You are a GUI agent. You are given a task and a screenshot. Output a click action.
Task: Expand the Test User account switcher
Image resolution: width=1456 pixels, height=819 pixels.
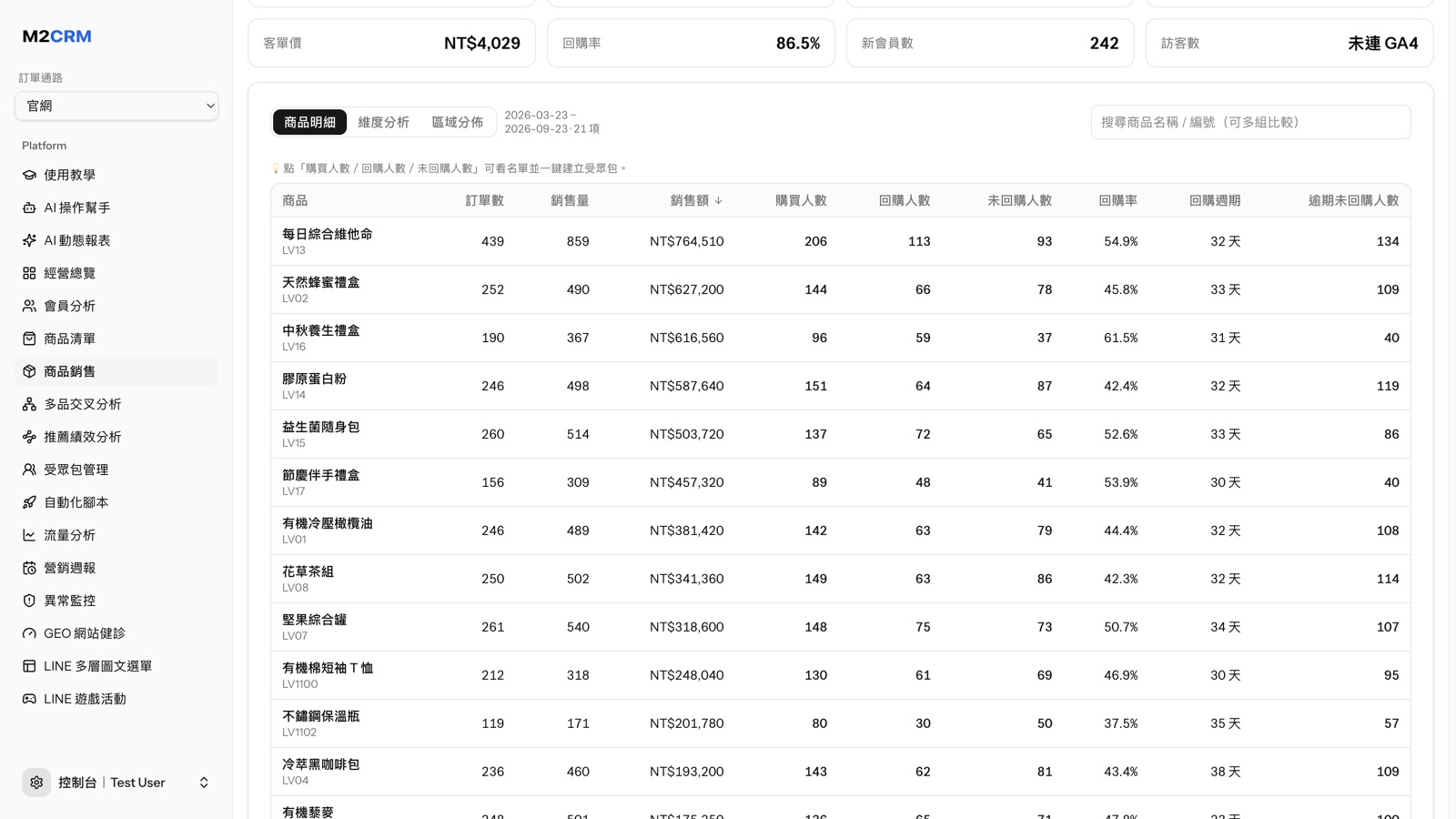point(204,783)
